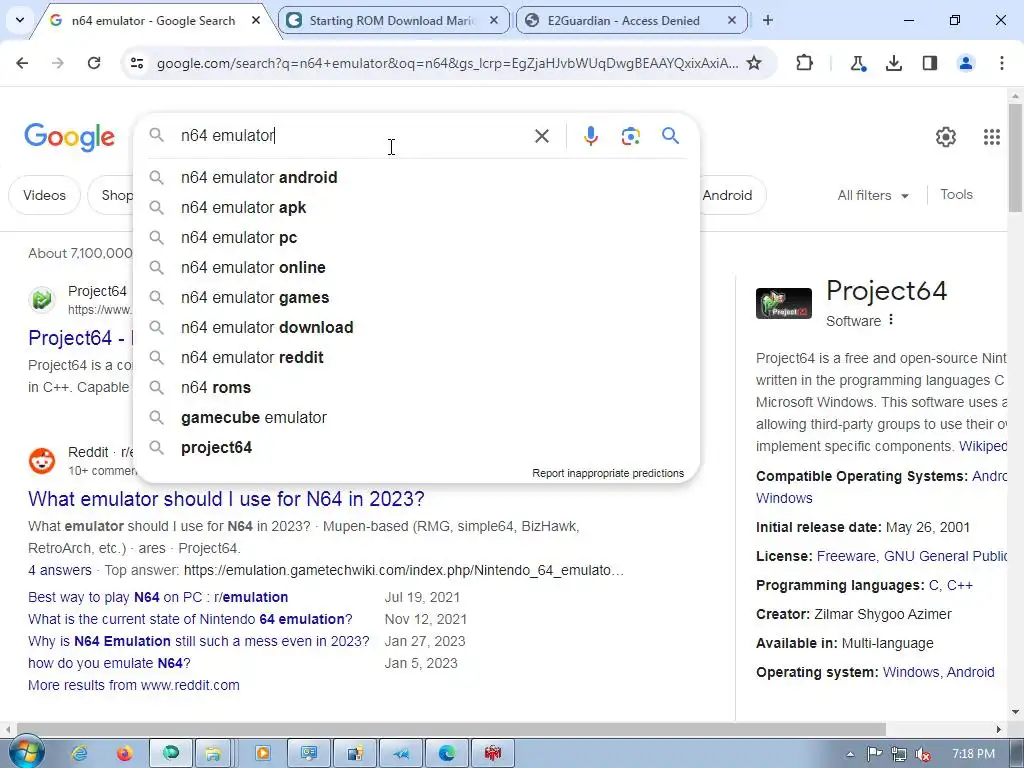
Task: Choose suggestion n64 emulator games
Action: [x=416, y=298]
